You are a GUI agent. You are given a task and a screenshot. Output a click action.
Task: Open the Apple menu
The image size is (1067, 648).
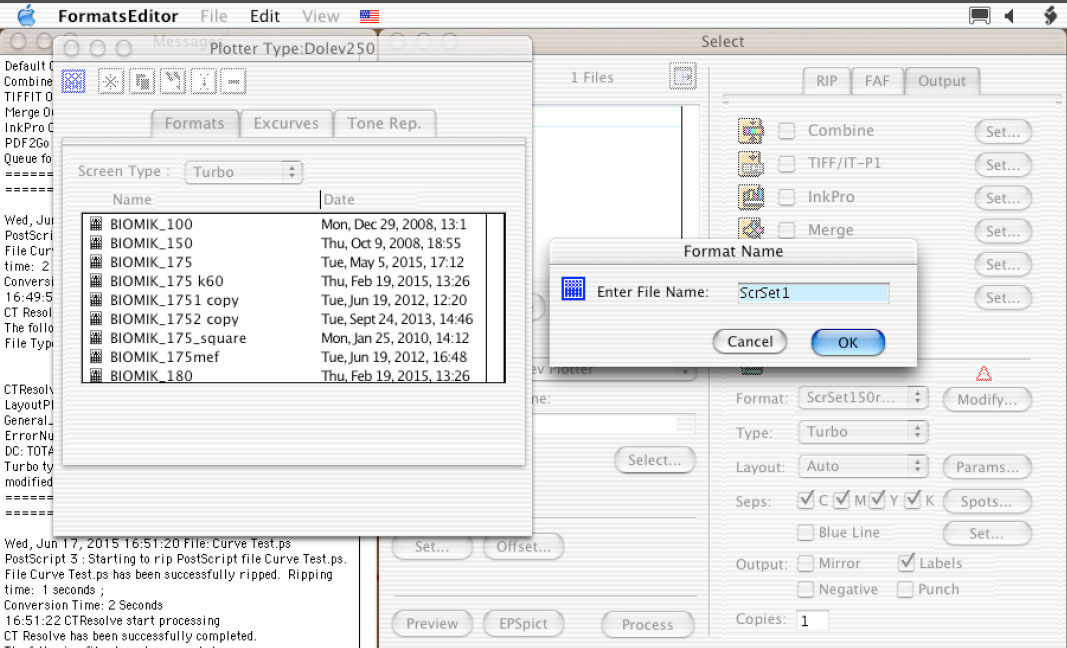pyautogui.click(x=26, y=15)
